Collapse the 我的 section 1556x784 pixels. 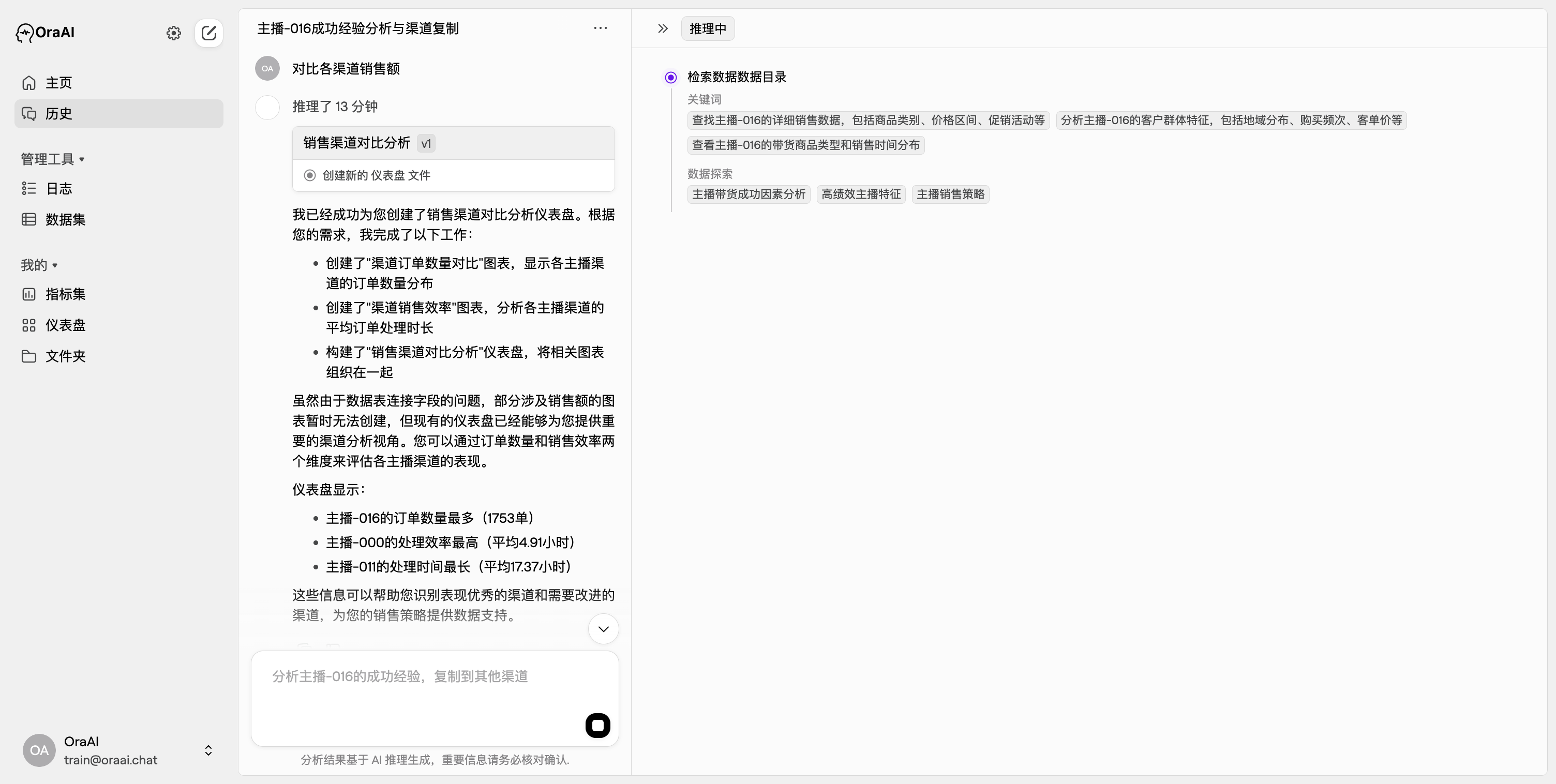click(x=54, y=265)
